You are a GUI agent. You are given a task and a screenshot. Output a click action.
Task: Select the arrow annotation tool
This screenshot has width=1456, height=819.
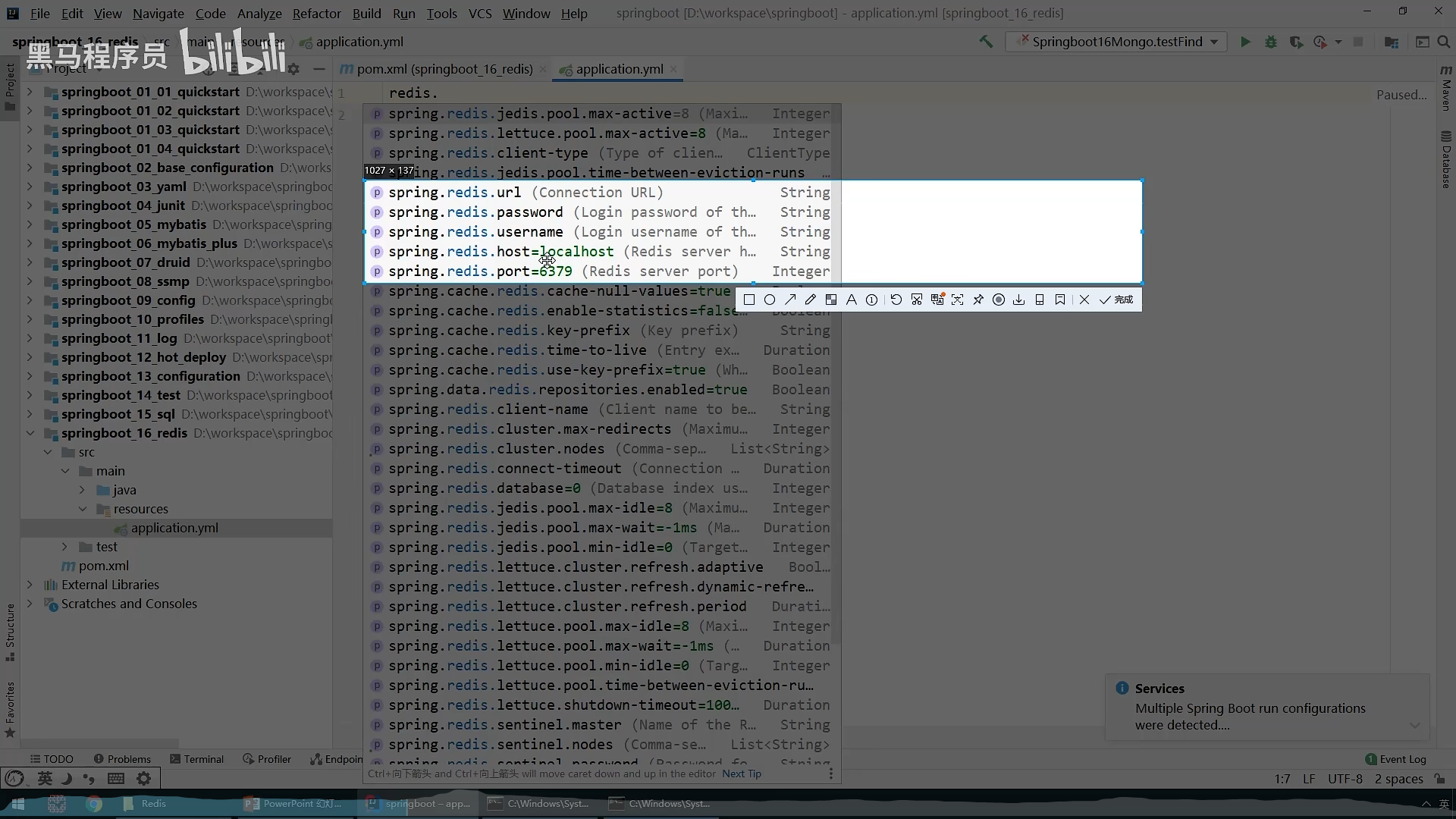coord(790,300)
